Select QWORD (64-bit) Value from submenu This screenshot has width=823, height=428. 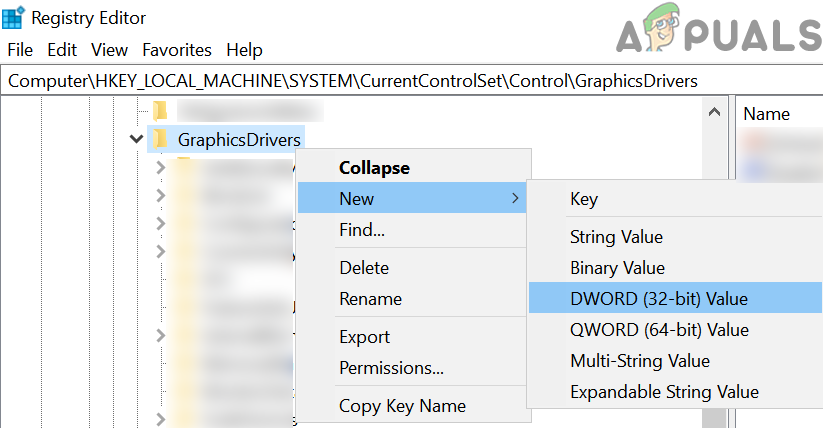pyautogui.click(x=659, y=329)
